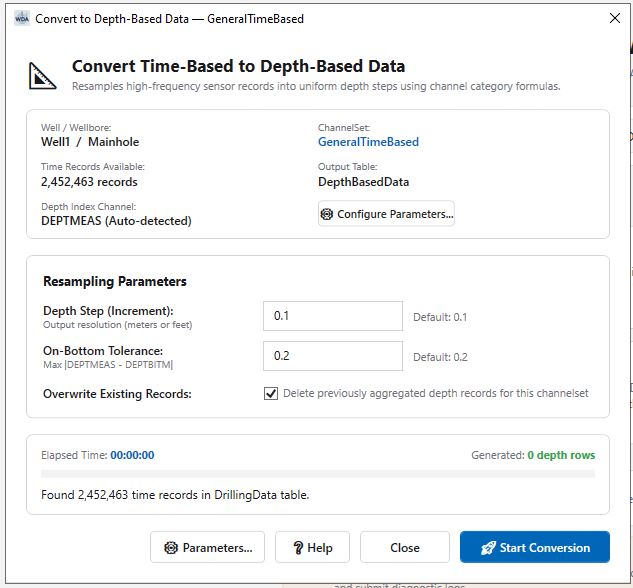This screenshot has width=633, height=588.
Task: Click 'DepthBasedData' output table name
Action: [363, 182]
